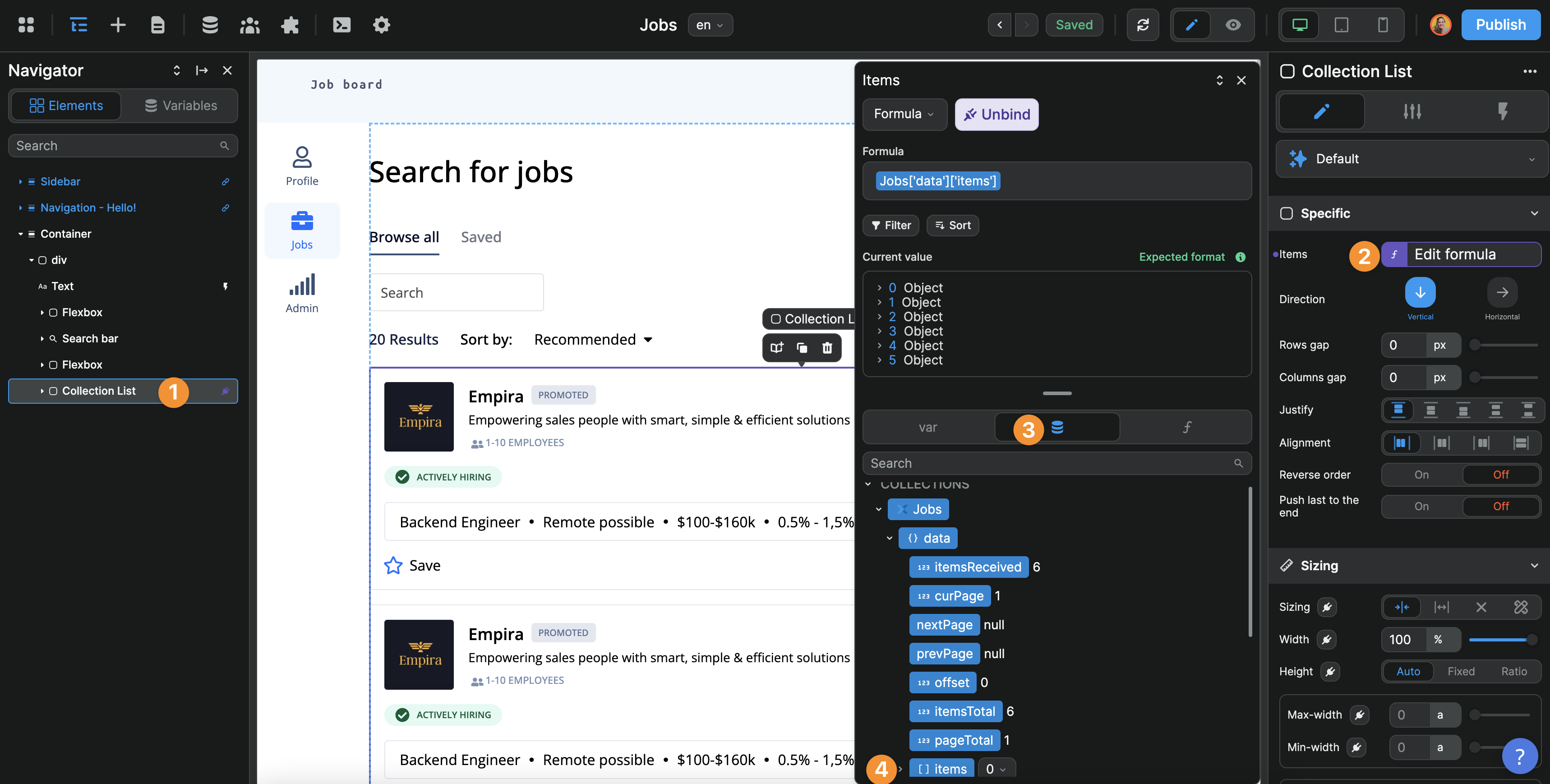Click the Publish button
Screen dimensions: 1550x784
(x=1500, y=25)
